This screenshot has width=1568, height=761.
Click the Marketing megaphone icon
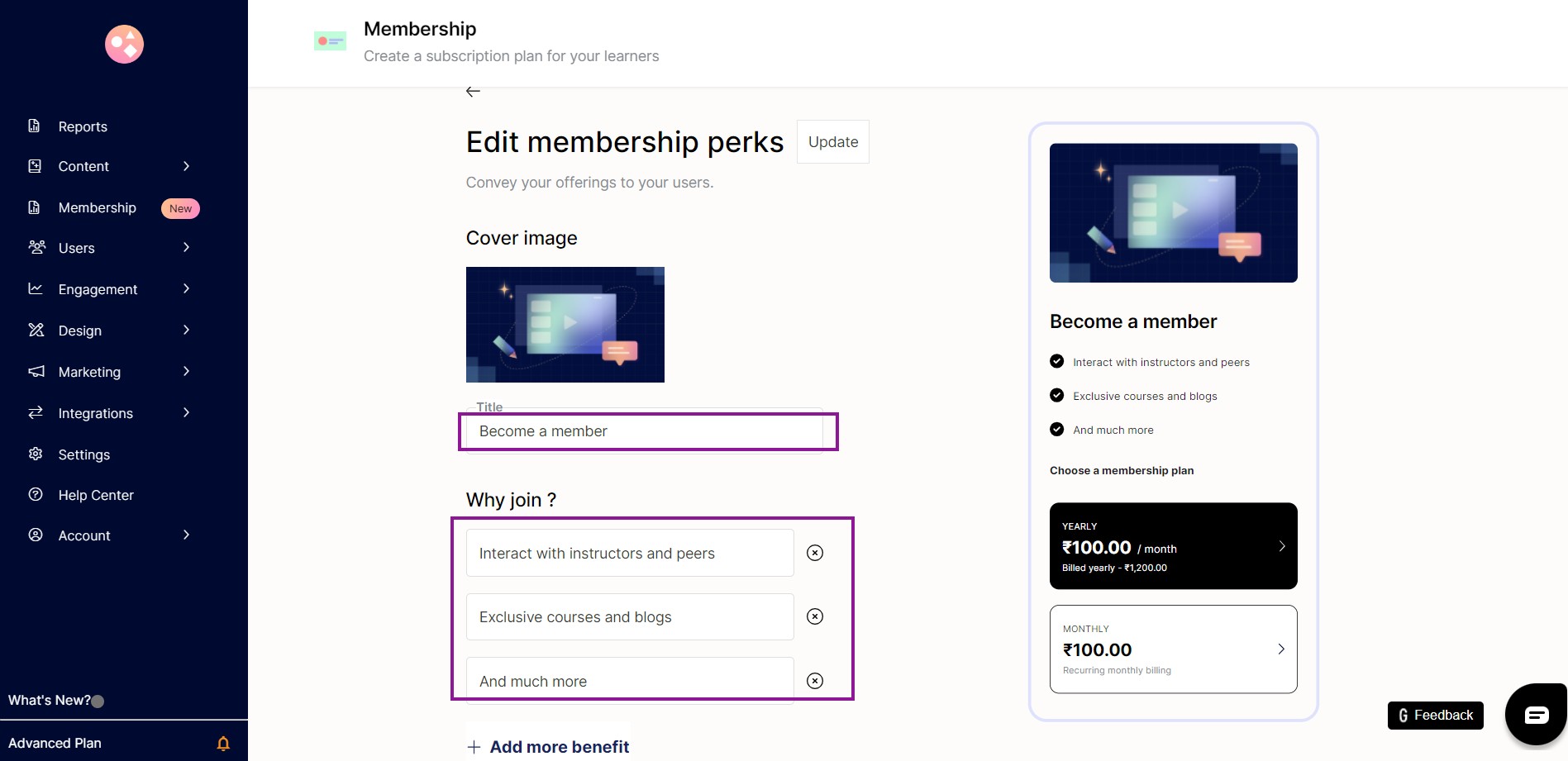[36, 371]
